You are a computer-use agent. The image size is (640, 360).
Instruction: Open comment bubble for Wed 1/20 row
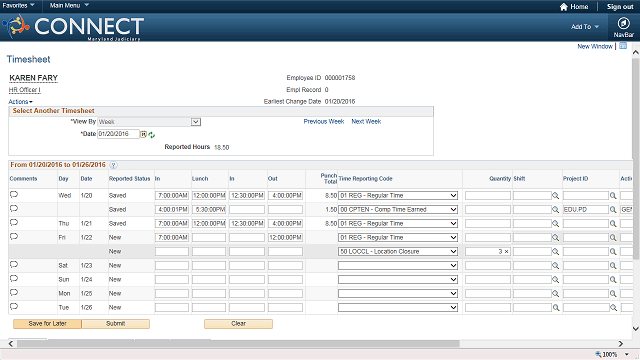pyautogui.click(x=14, y=195)
